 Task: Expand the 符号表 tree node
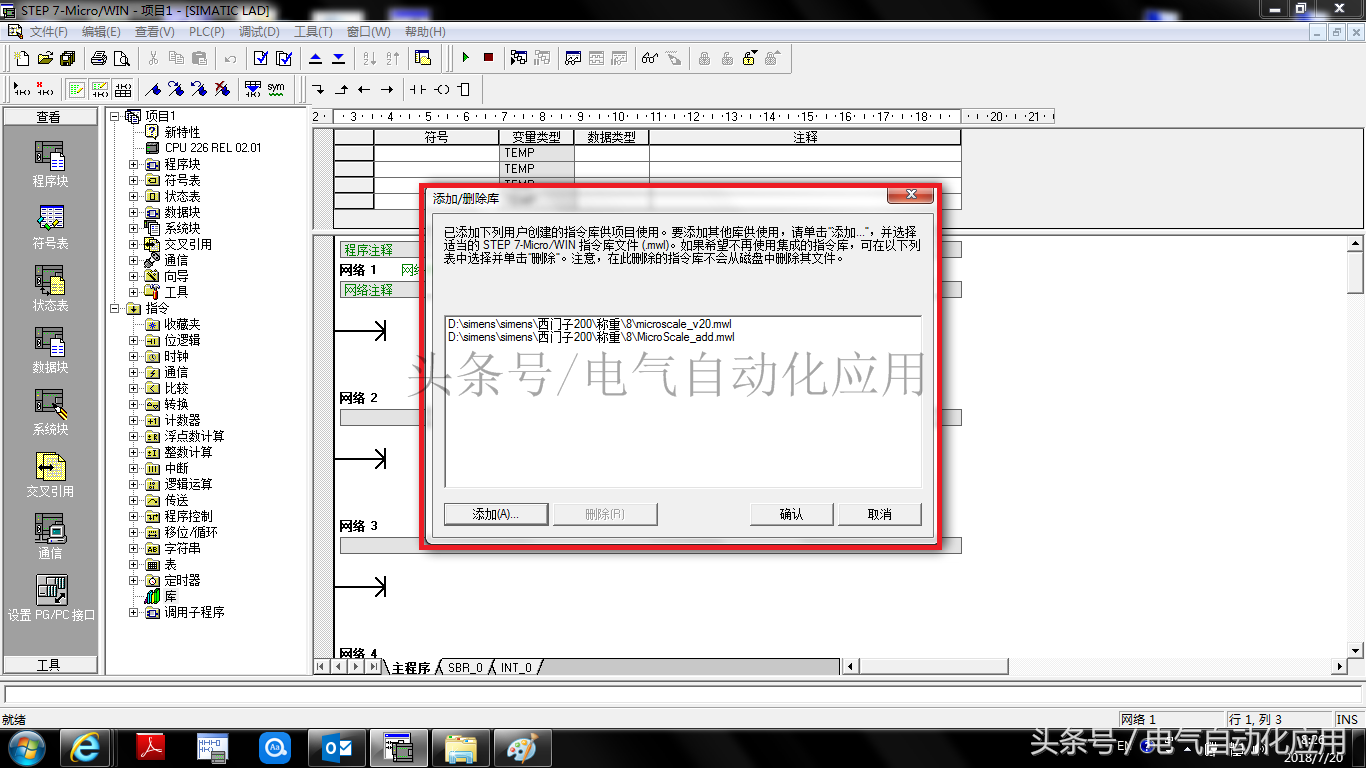coord(133,180)
